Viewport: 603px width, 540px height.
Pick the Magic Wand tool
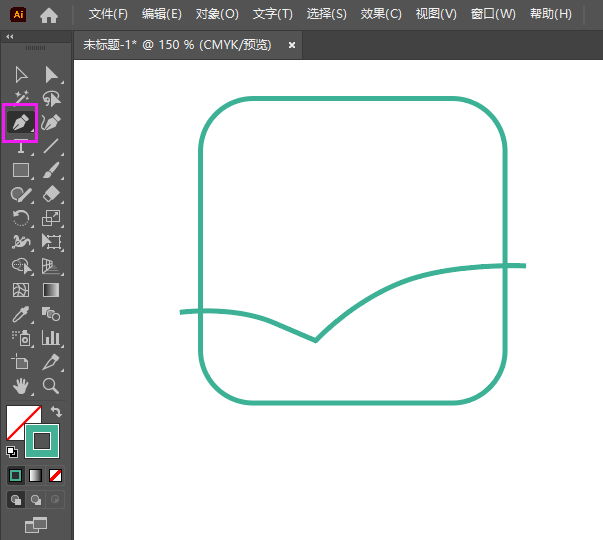click(x=20, y=98)
